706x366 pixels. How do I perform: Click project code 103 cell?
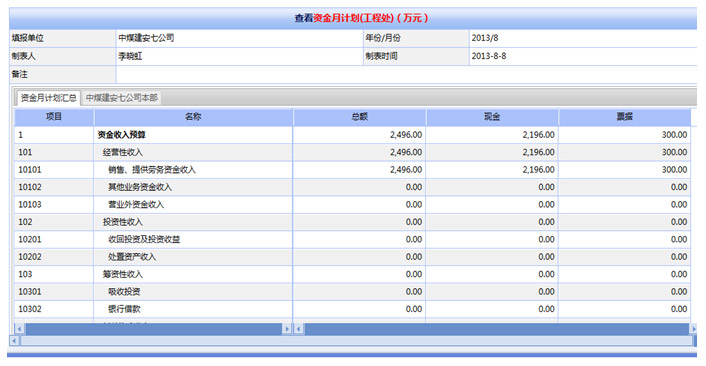[54, 274]
